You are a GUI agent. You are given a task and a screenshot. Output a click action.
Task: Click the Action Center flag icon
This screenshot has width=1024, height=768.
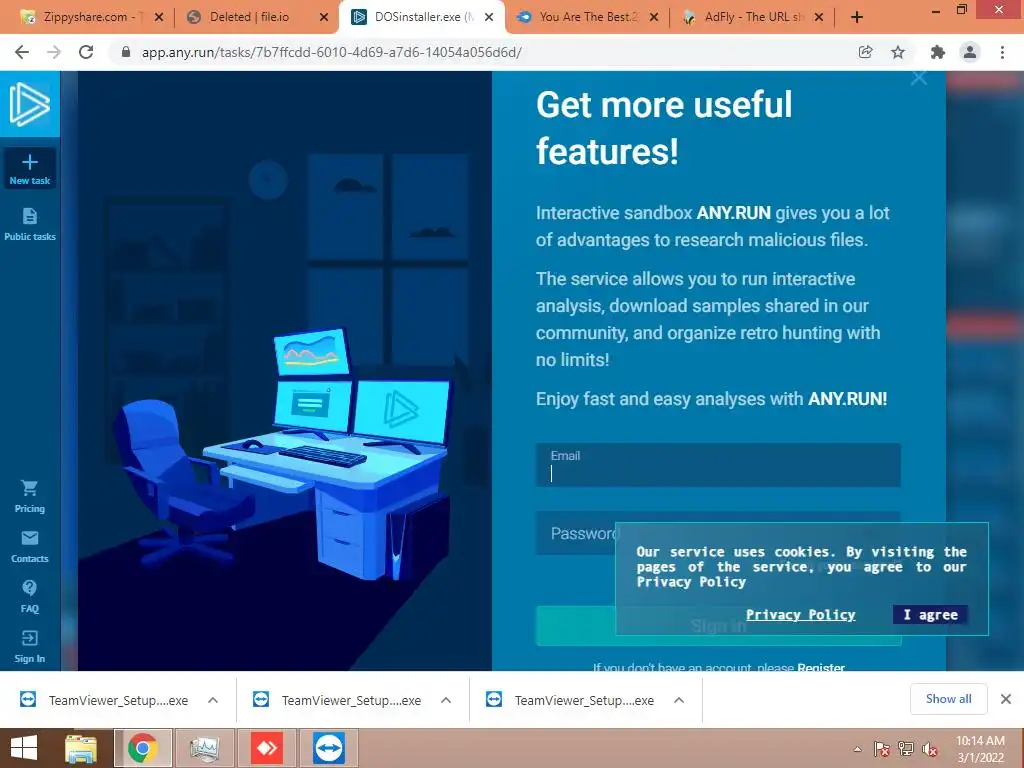click(x=882, y=749)
